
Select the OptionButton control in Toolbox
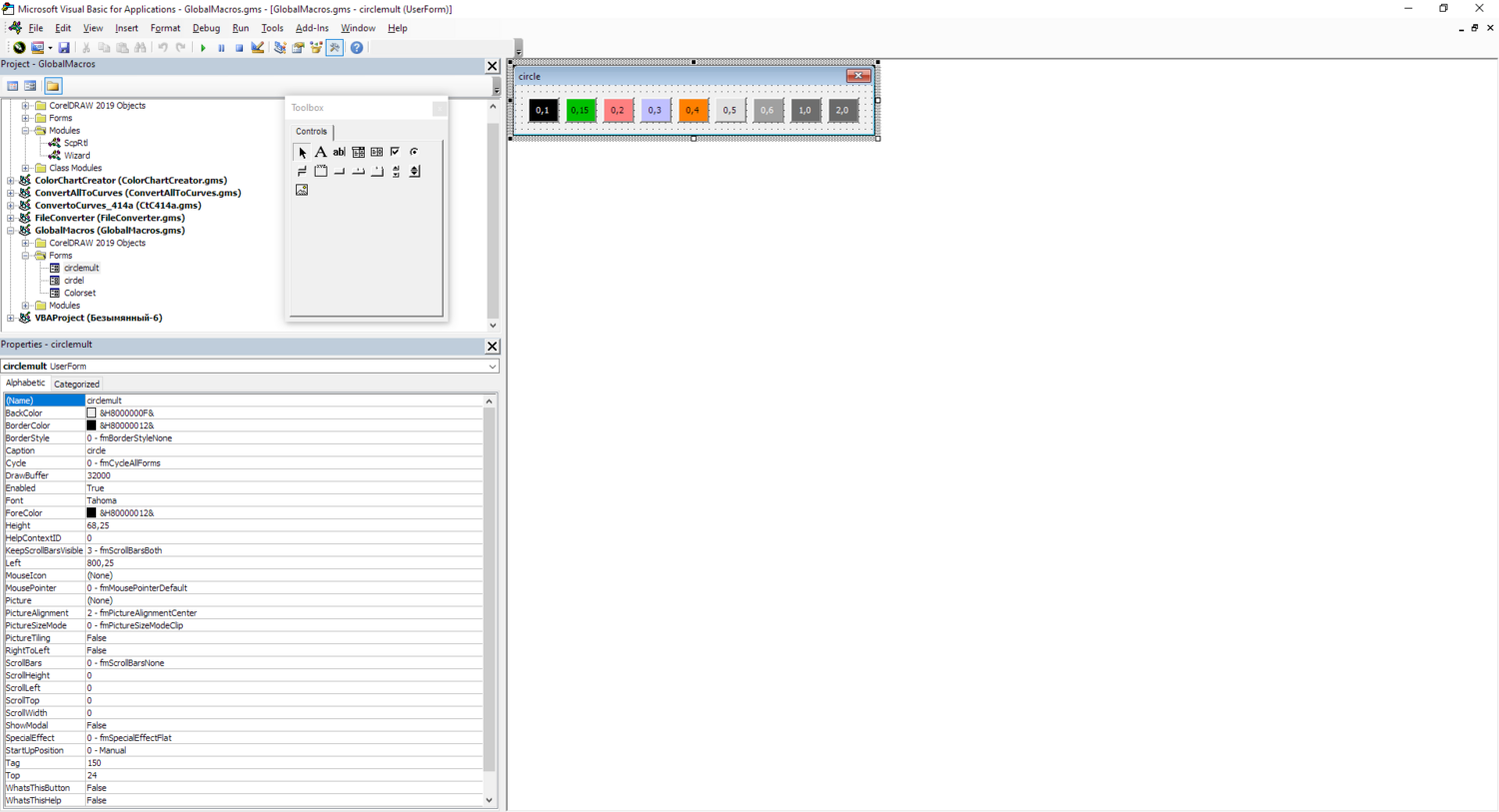click(414, 153)
